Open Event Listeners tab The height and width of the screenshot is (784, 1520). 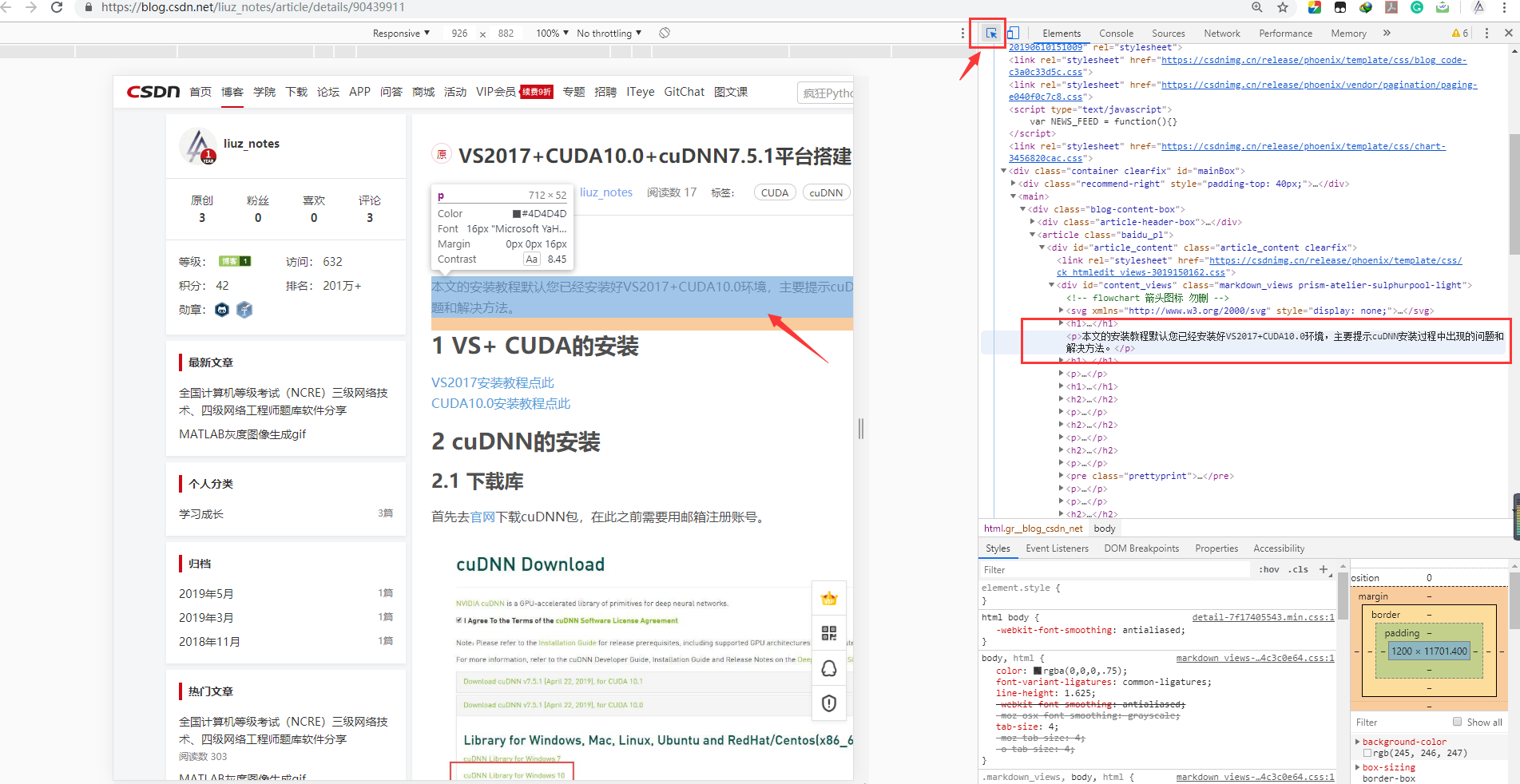tap(1057, 548)
